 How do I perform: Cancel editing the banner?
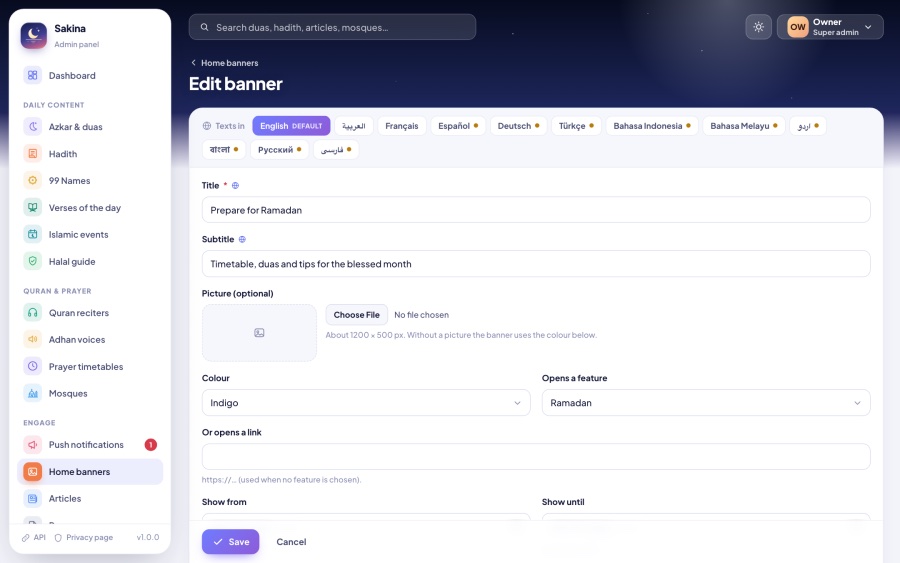[291, 542]
